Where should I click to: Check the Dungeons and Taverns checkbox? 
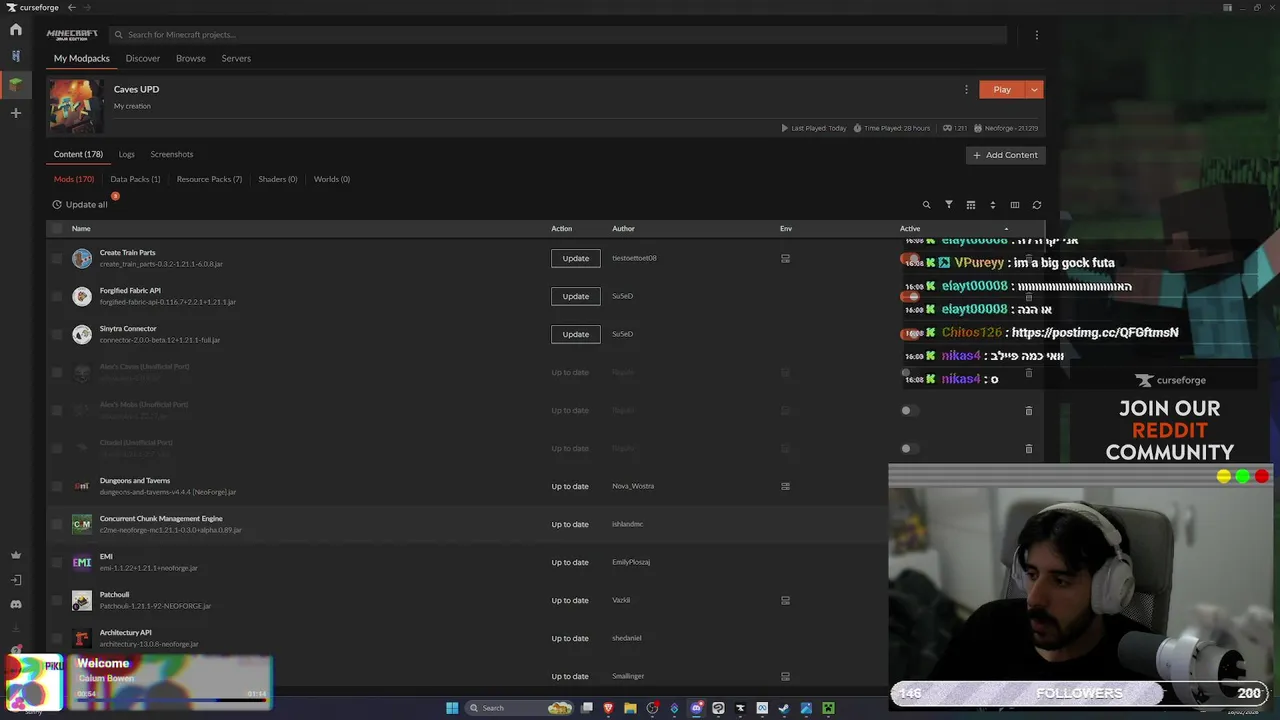point(57,486)
